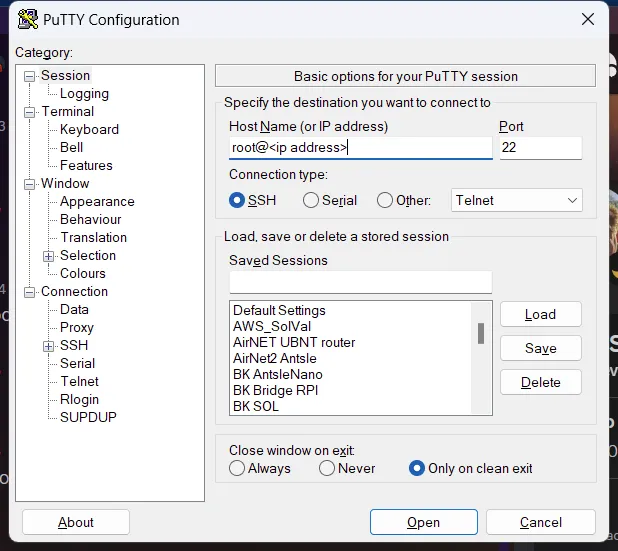The width and height of the screenshot is (618, 551).
Task: Click Open to start the connection
Action: 424,522
